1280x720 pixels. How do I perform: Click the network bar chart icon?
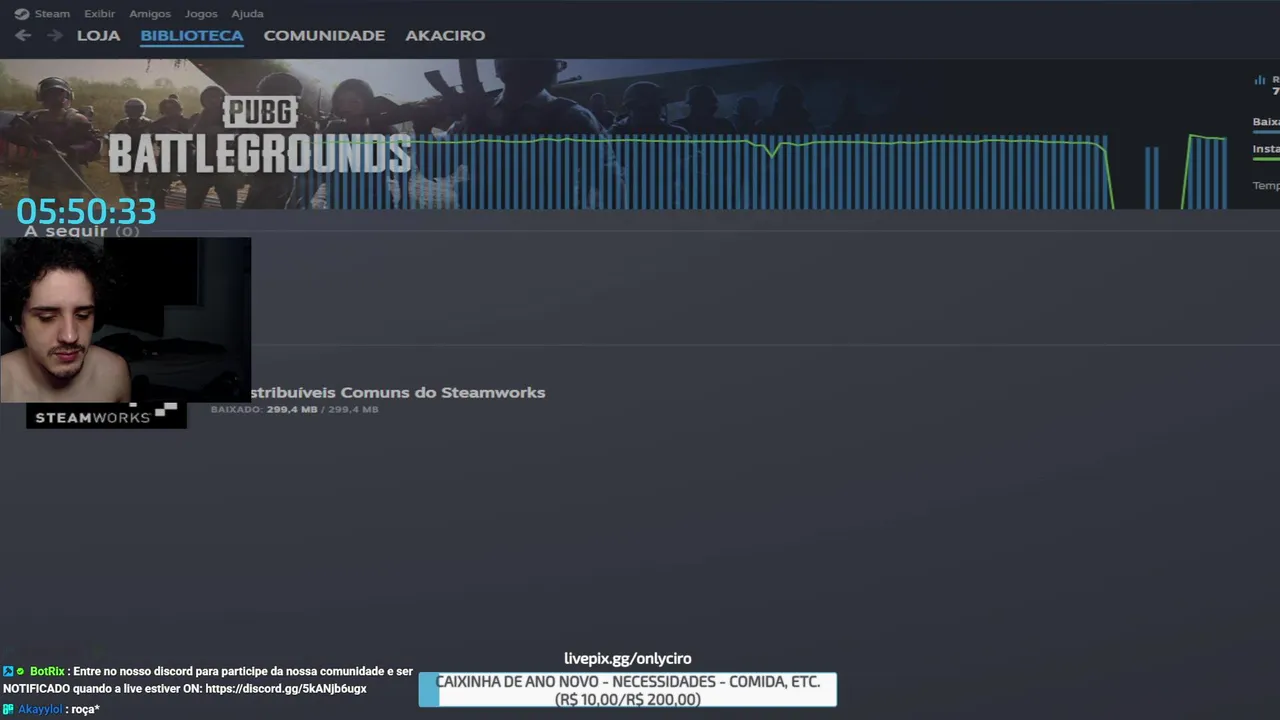point(1260,80)
